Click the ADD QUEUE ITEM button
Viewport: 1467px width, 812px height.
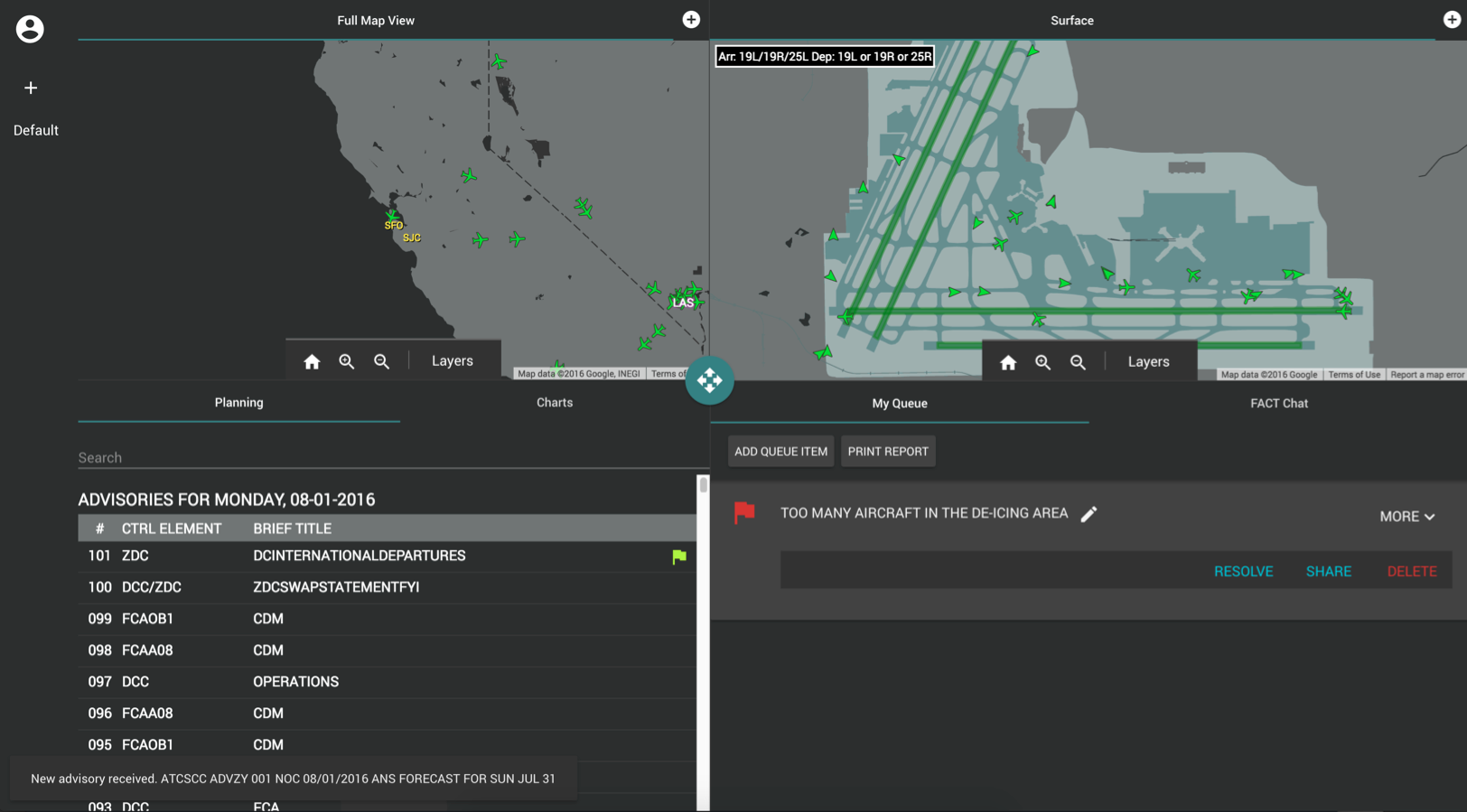[x=780, y=452]
